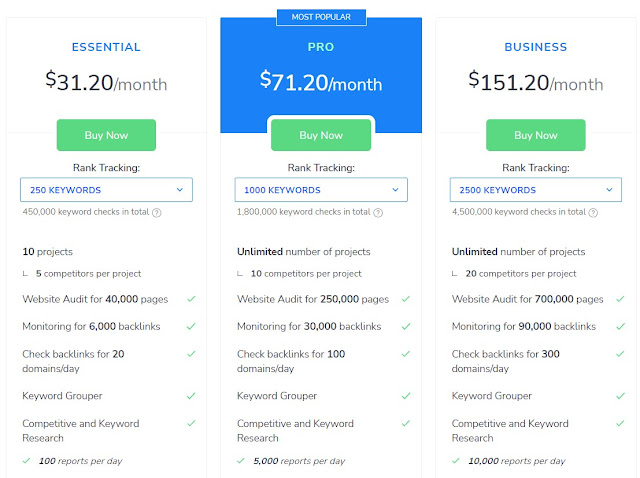Open the 2500 KEYWORDS dropdown arrow

point(609,190)
